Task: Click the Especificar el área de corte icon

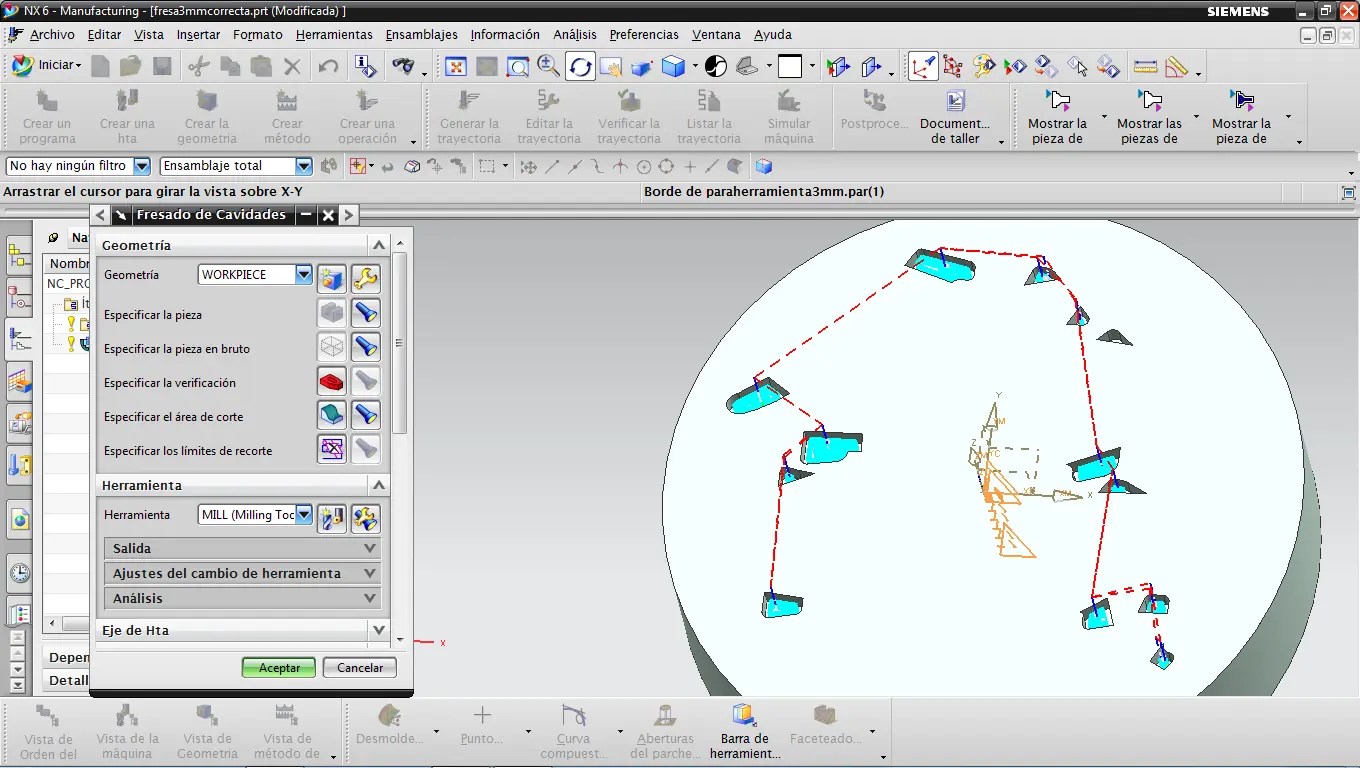Action: point(332,416)
